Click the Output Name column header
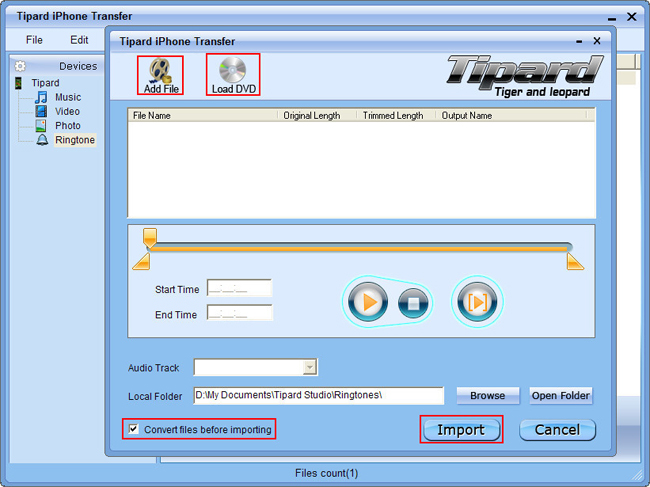 click(x=512, y=116)
